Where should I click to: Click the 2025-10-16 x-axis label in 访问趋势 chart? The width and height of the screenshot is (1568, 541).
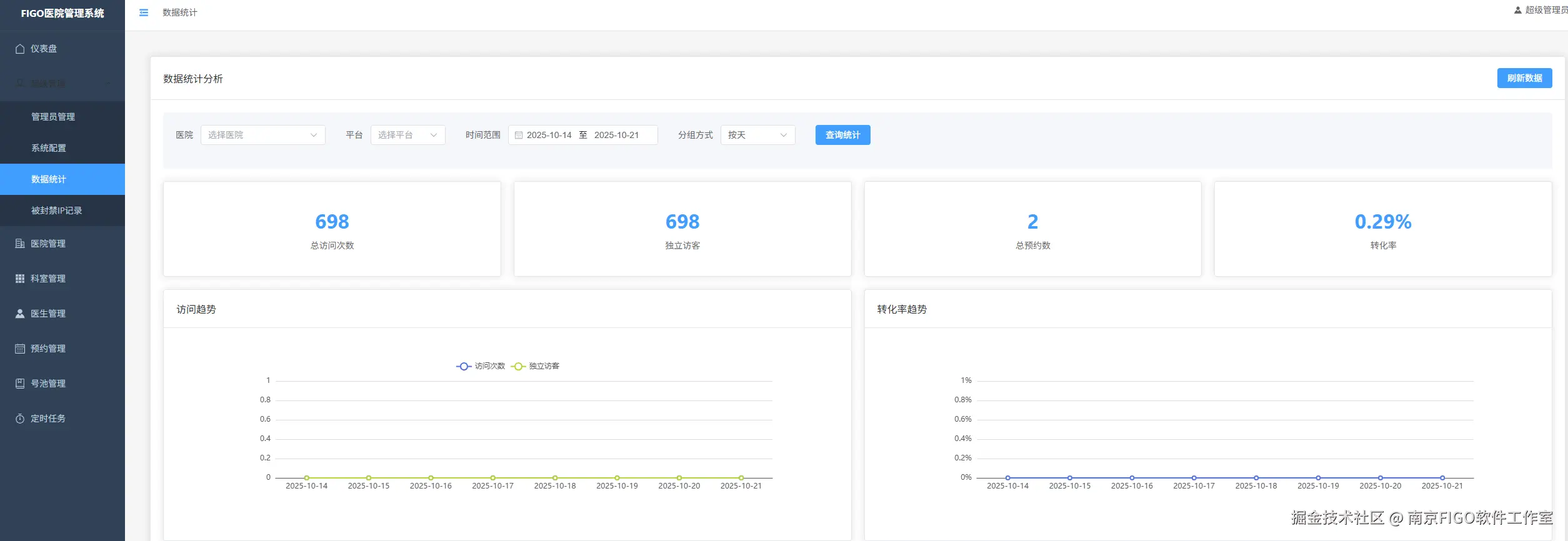(431, 486)
